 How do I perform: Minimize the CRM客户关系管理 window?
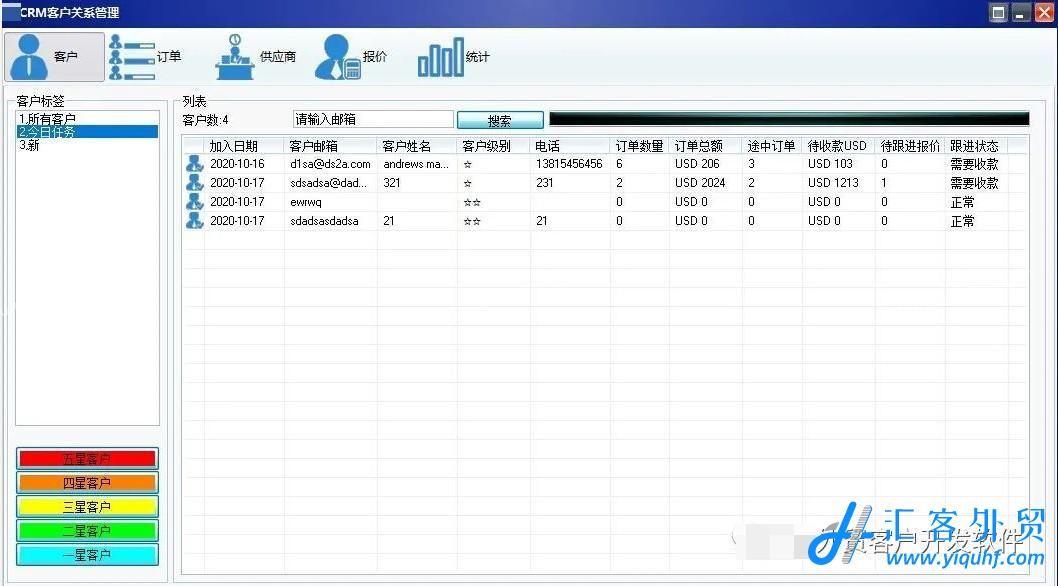(1021, 13)
